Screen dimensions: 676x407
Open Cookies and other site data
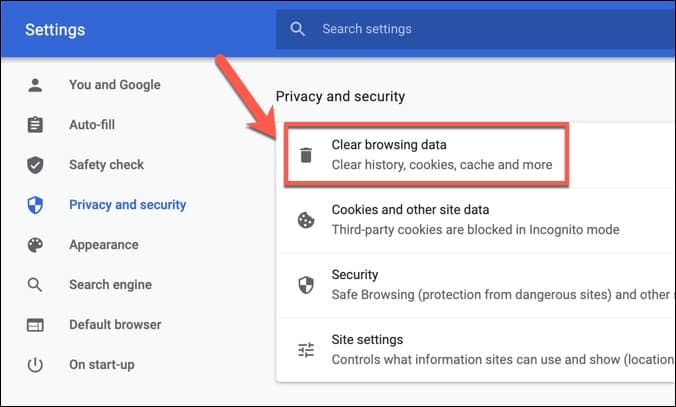click(475, 220)
